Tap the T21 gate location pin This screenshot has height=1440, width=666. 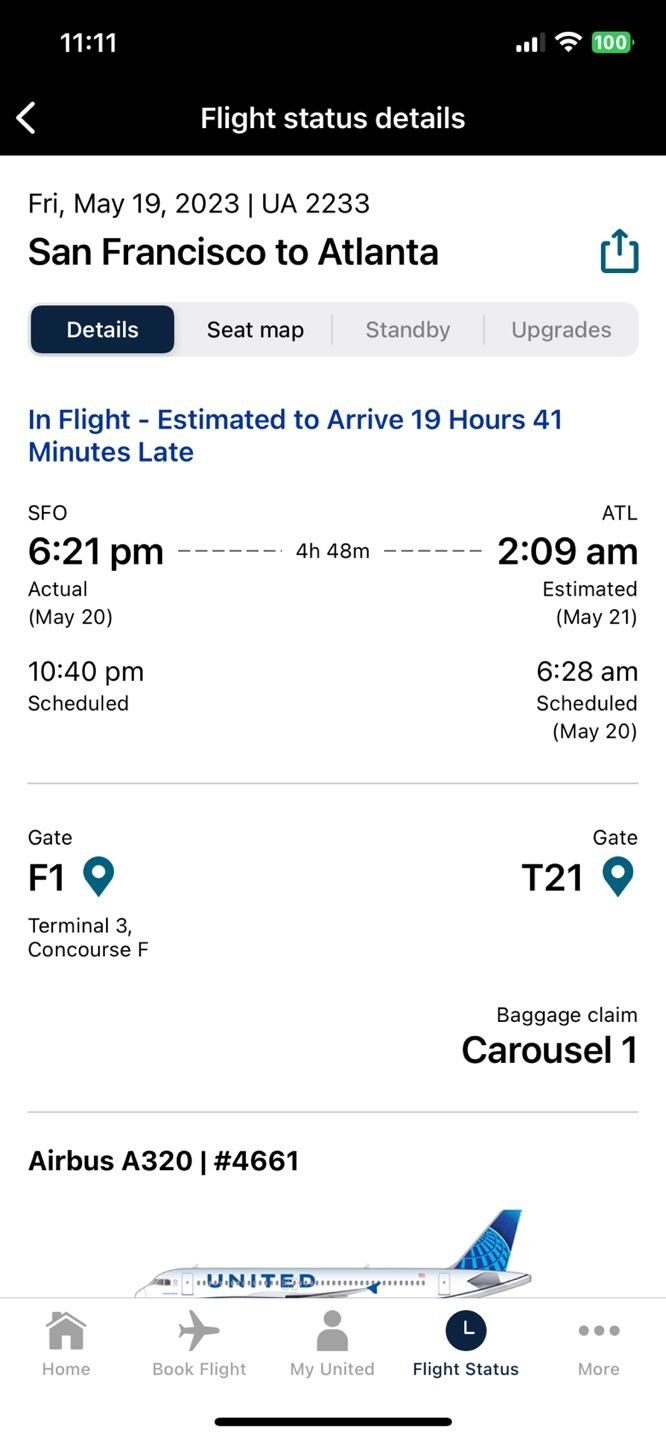pos(616,875)
